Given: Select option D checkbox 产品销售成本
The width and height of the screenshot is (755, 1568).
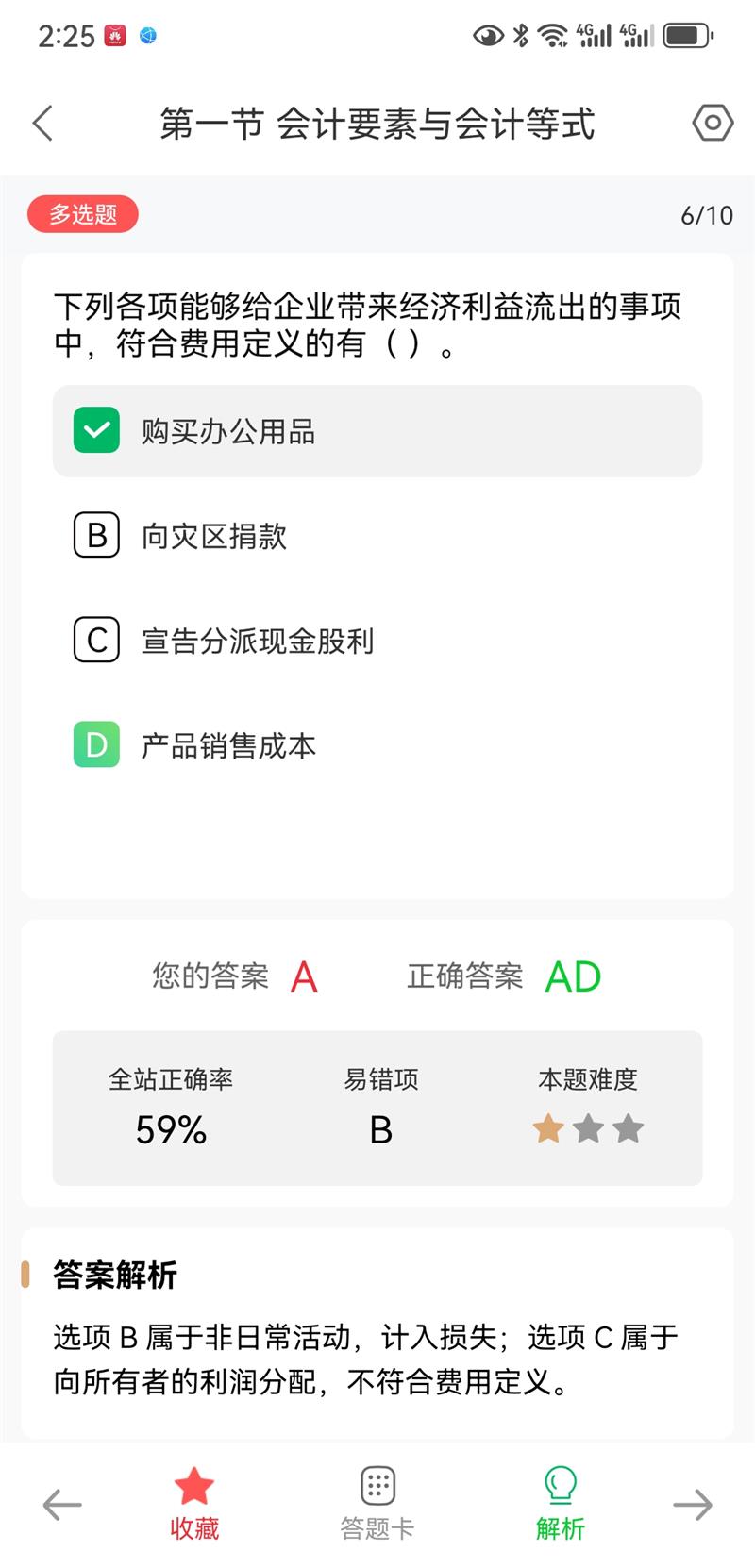Looking at the screenshot, I should pos(96,745).
